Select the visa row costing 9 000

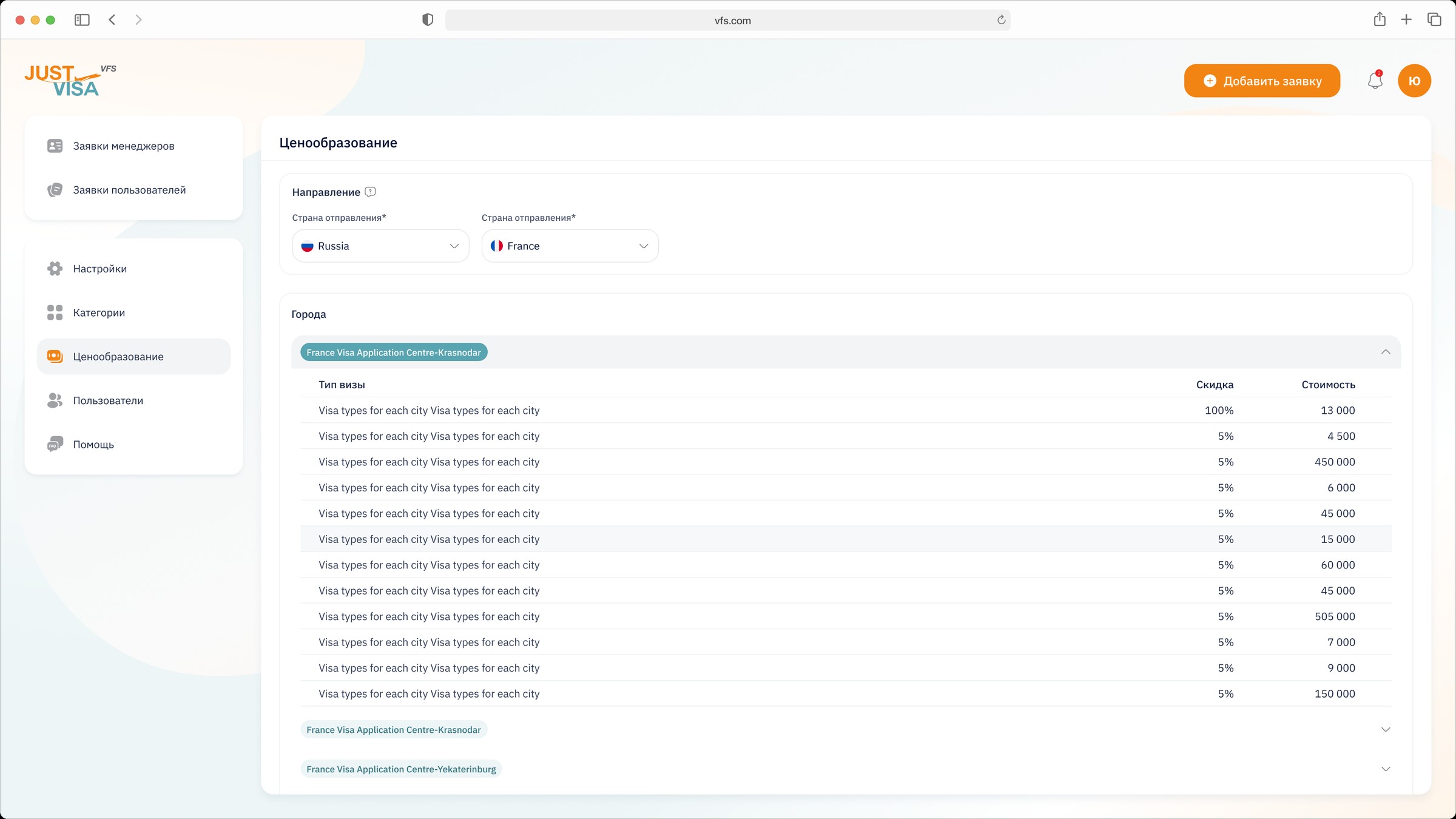tap(846, 668)
